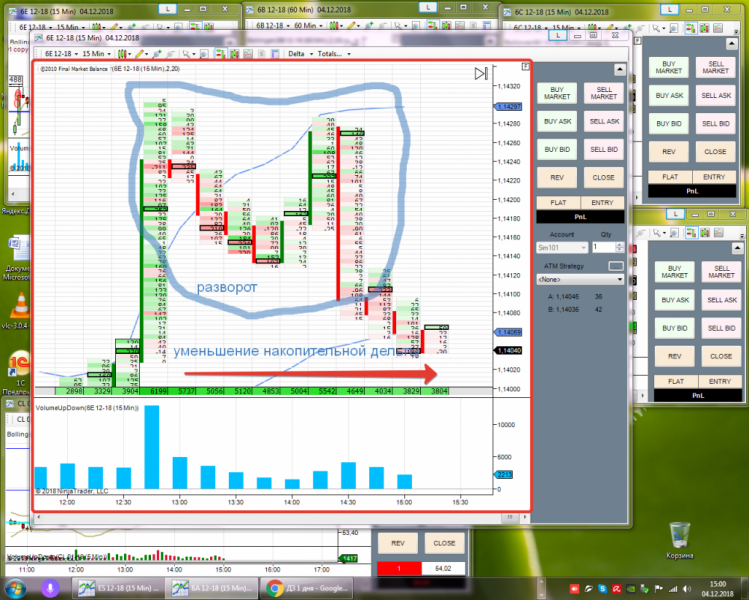The image size is (749, 600).
Task: Click SELL BID in 6E Chart Trader
Action: pos(604,150)
